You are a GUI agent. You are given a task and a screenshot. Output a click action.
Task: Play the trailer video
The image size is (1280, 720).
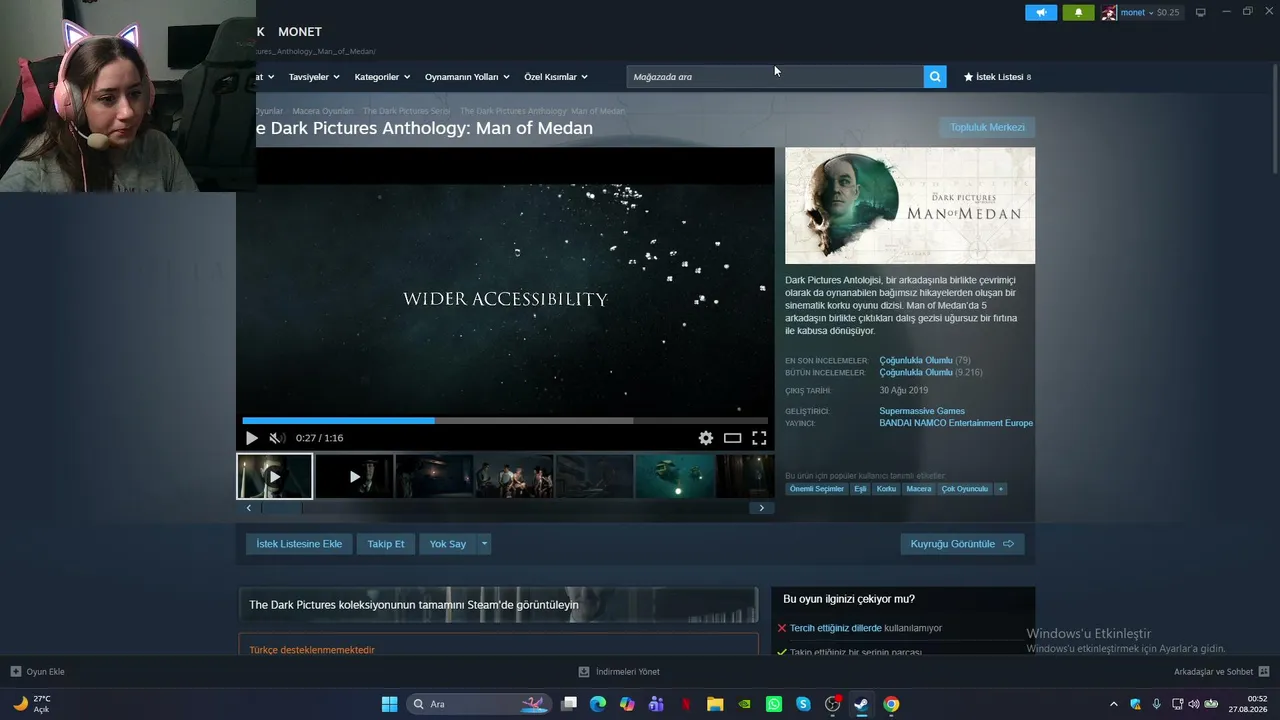point(252,438)
